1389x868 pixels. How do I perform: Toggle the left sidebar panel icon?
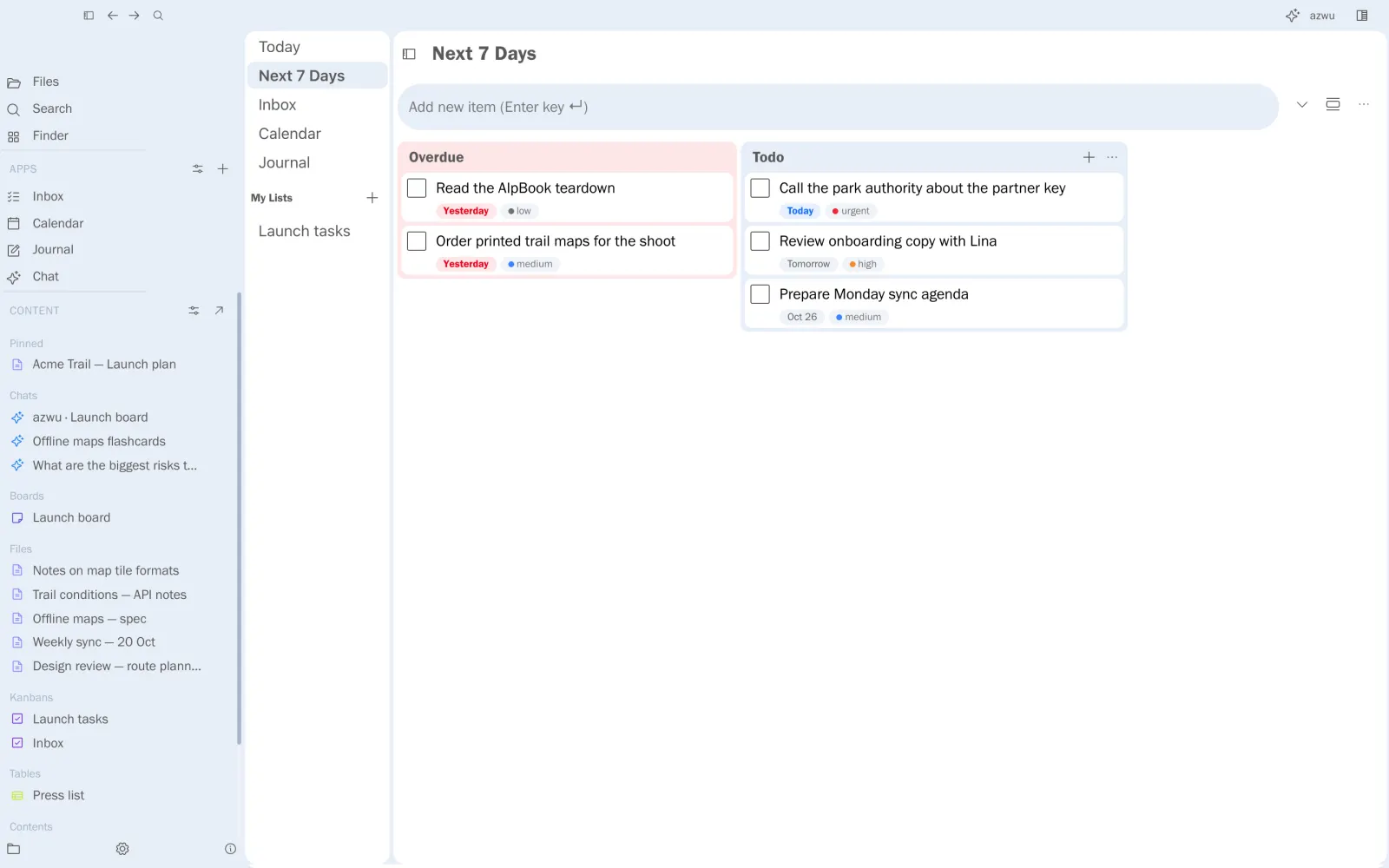[x=89, y=16]
